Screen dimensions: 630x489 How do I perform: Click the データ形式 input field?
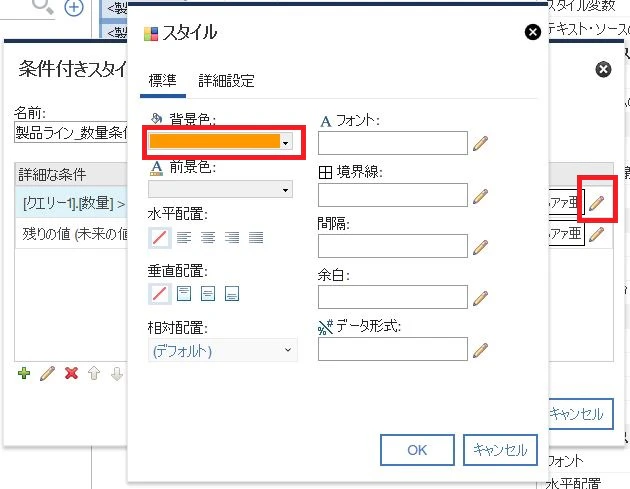pos(393,349)
